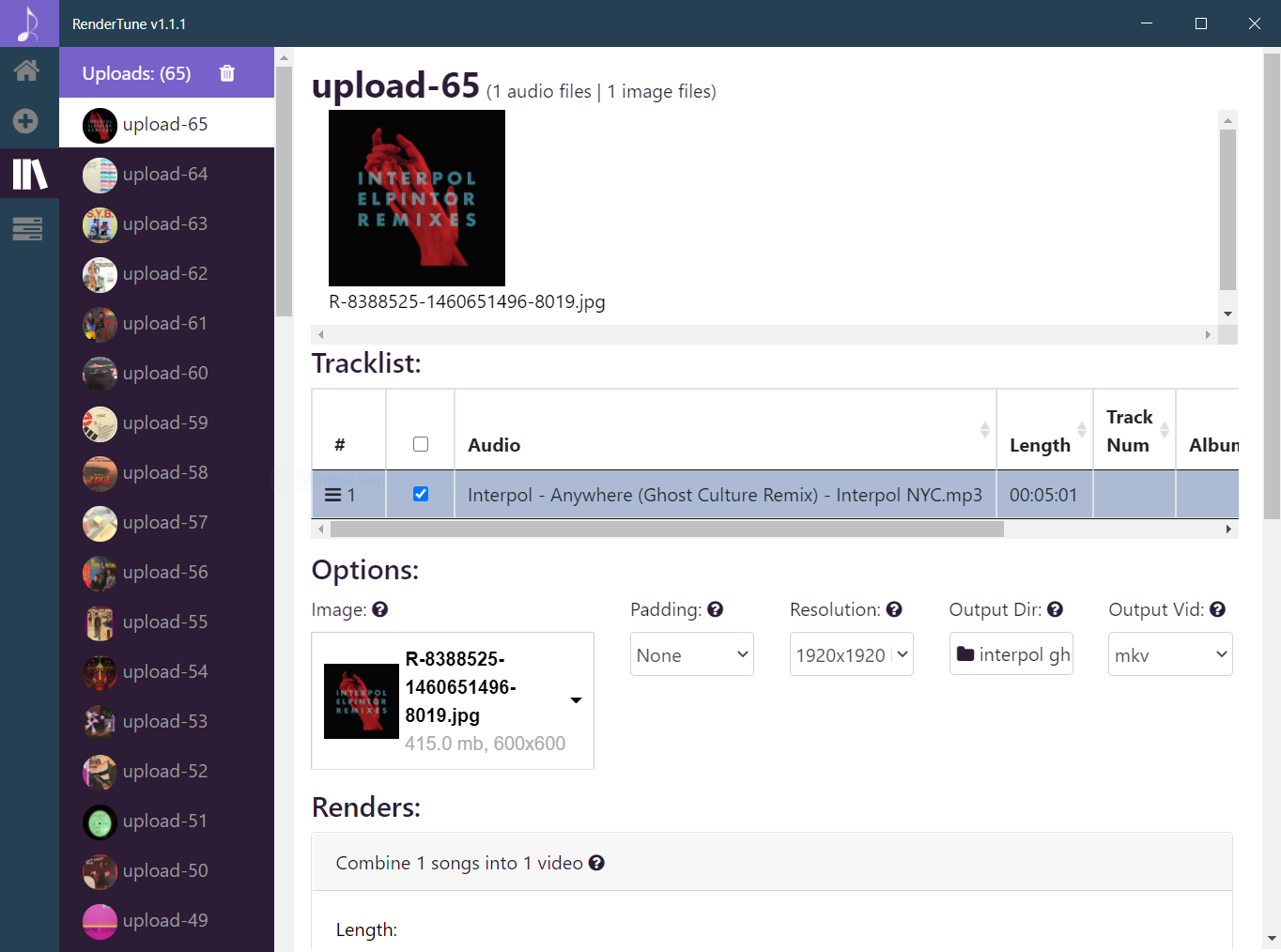The height and width of the screenshot is (952, 1281).
Task: Click the uploads list vertical scrollbar
Action: coord(285,192)
